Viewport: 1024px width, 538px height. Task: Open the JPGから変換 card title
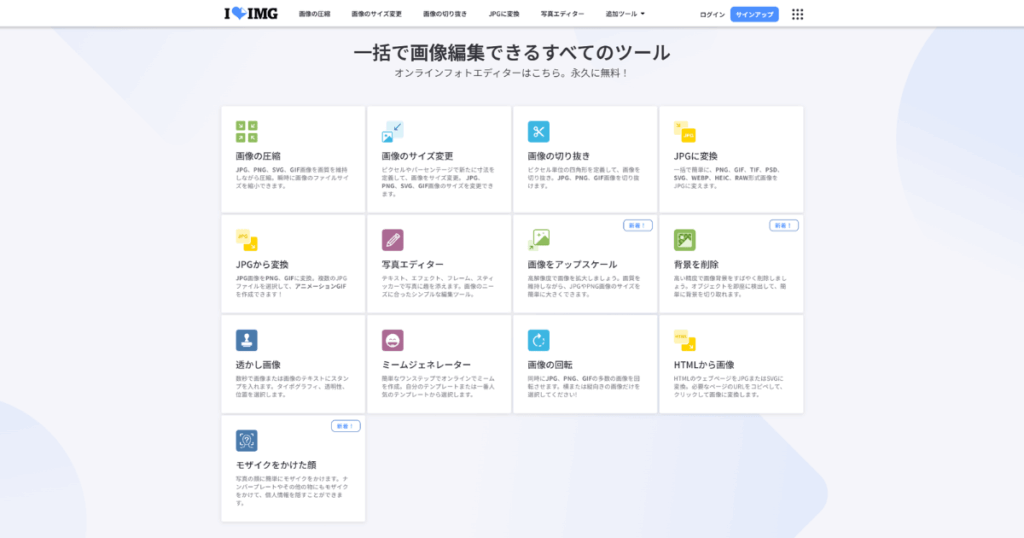pos(262,264)
